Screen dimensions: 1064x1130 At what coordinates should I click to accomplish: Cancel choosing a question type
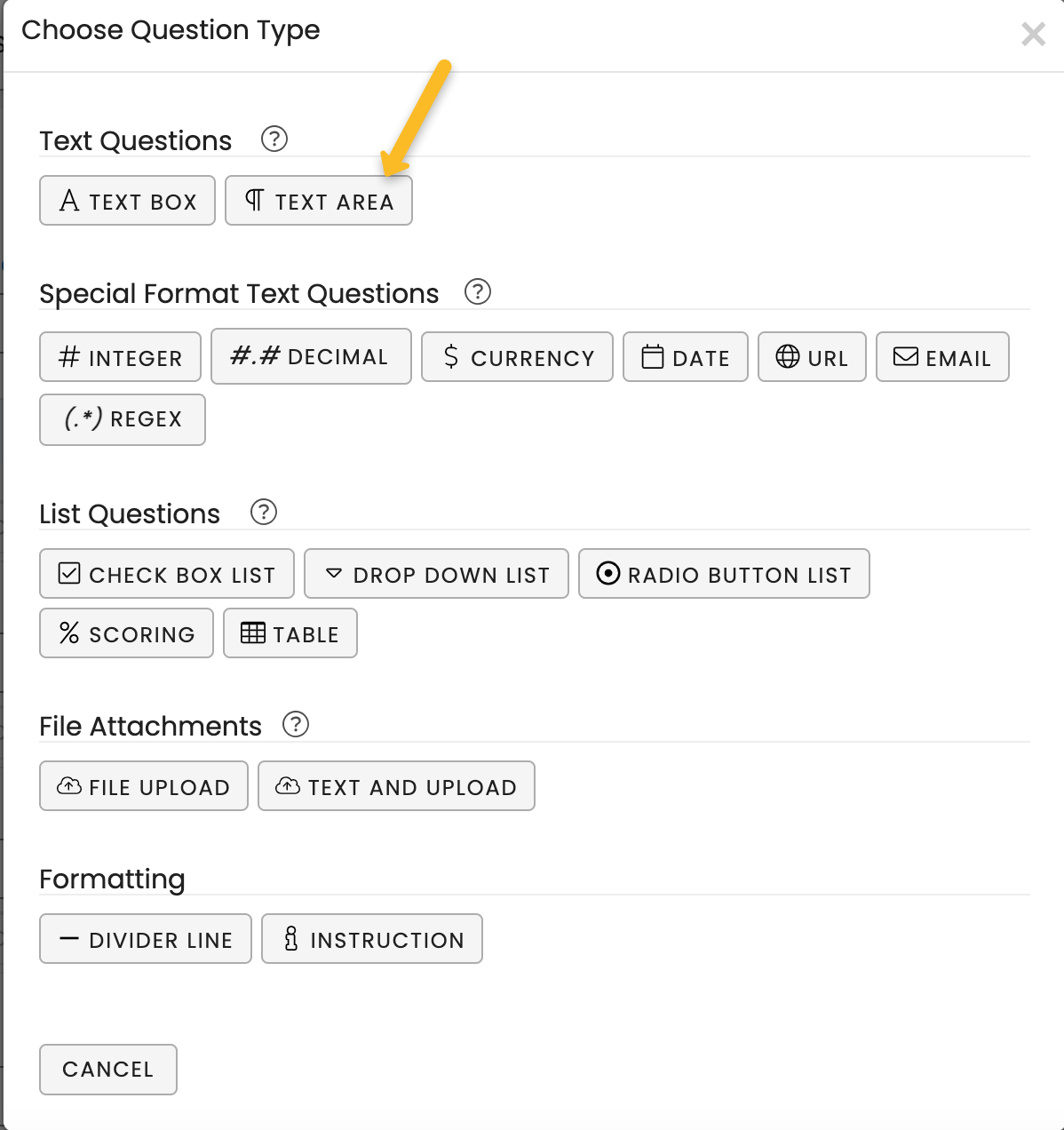(x=107, y=1070)
